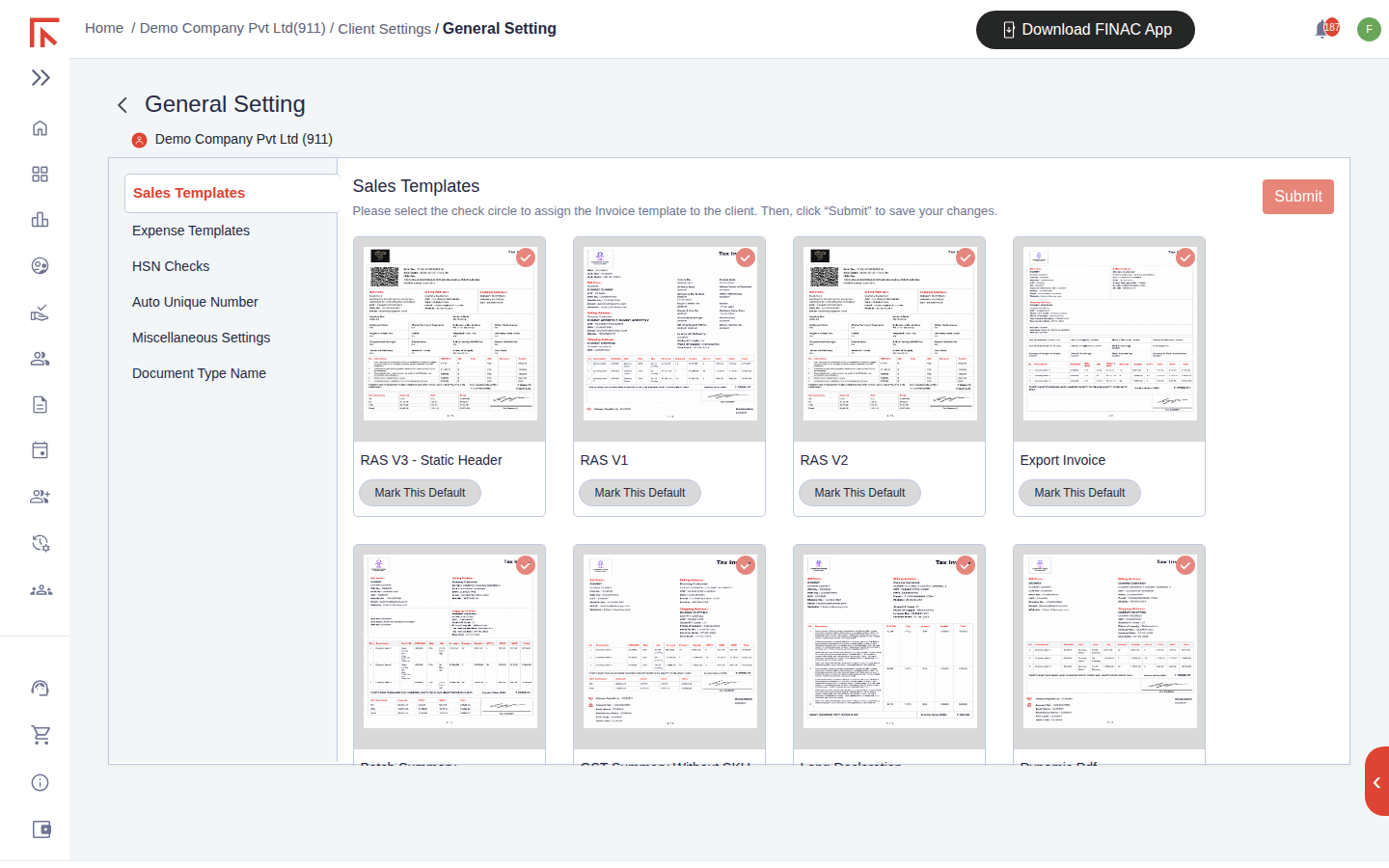Image resolution: width=1389 pixels, height=868 pixels.
Task: Open the green F user avatar
Action: pos(1369,29)
